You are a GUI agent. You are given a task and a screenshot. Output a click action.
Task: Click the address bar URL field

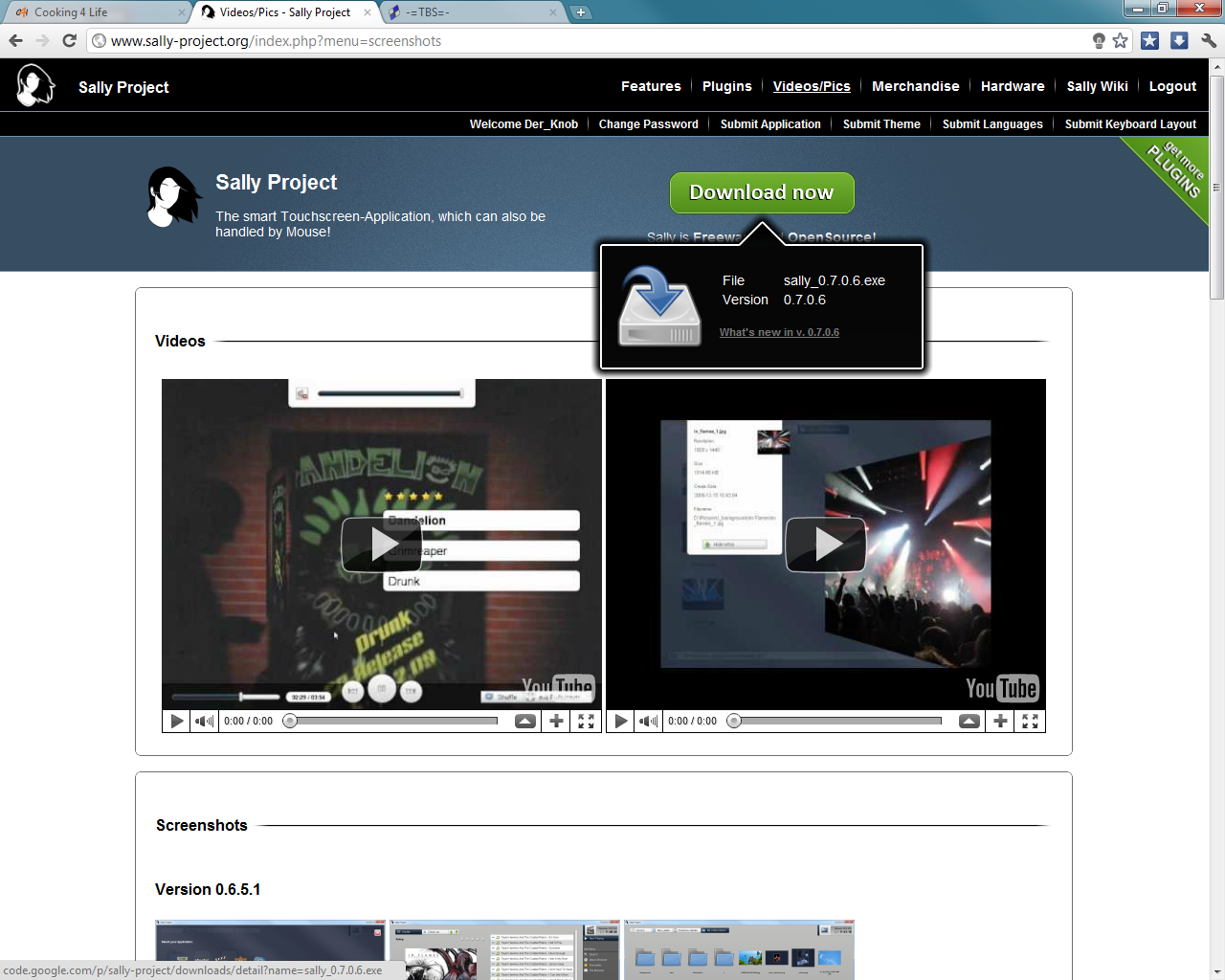593,40
